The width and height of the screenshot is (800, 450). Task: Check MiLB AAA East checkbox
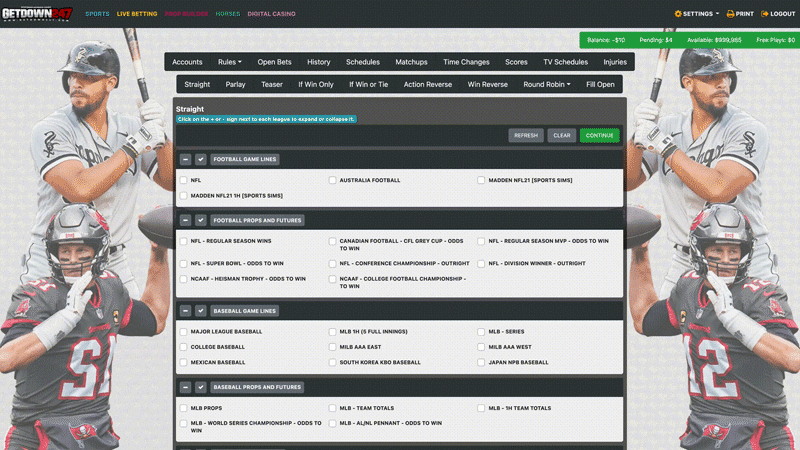[332, 347]
